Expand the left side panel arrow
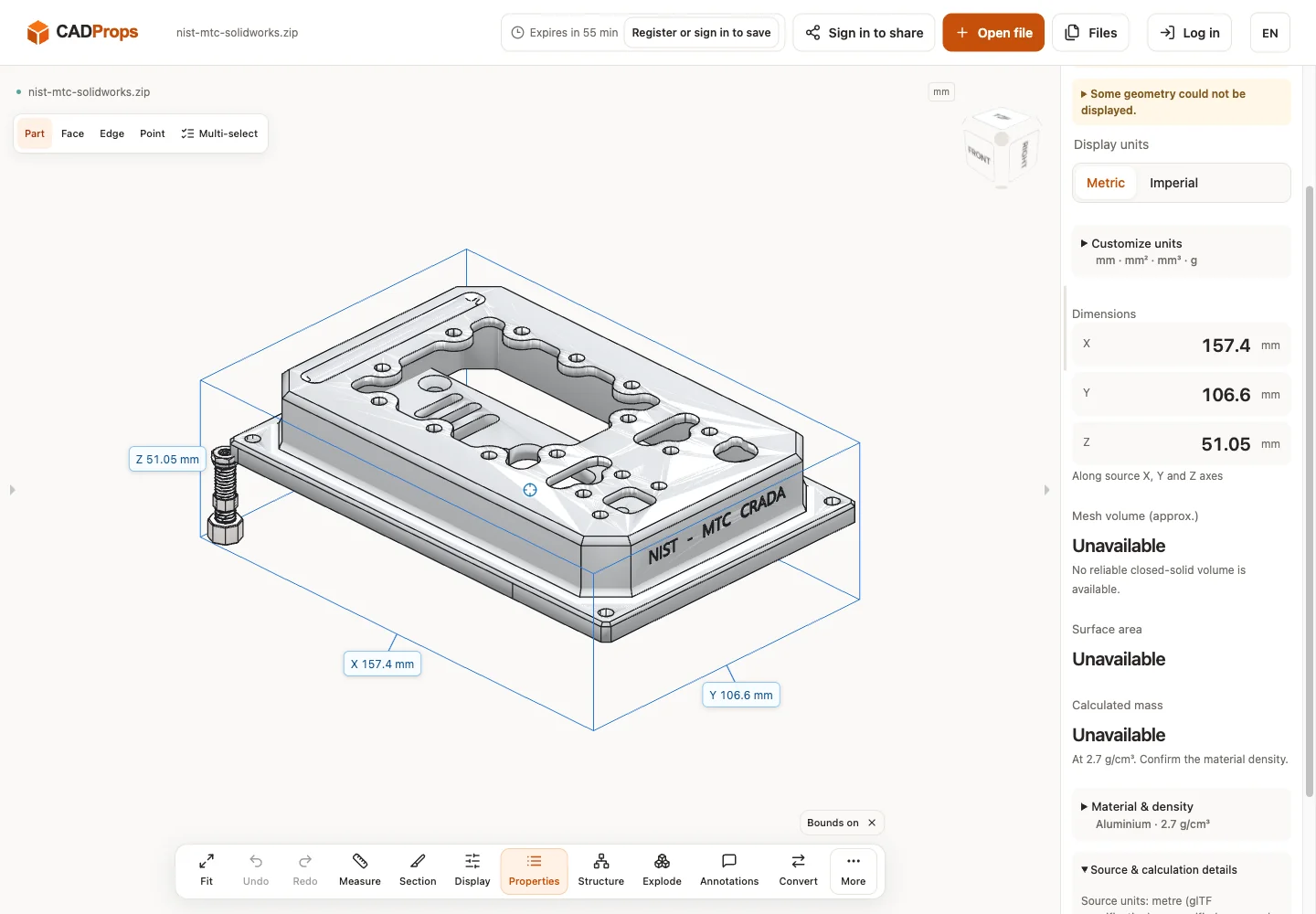 (x=12, y=490)
